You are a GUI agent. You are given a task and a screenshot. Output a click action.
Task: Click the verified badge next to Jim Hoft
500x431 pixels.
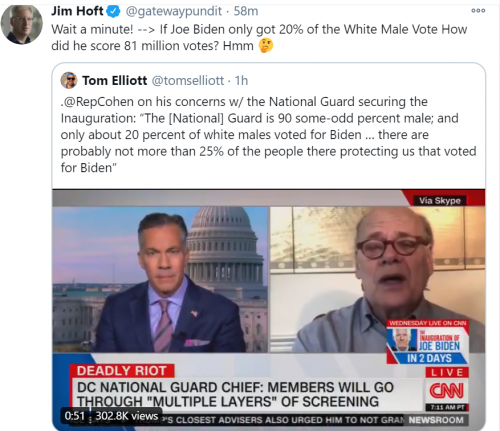pyautogui.click(x=113, y=12)
